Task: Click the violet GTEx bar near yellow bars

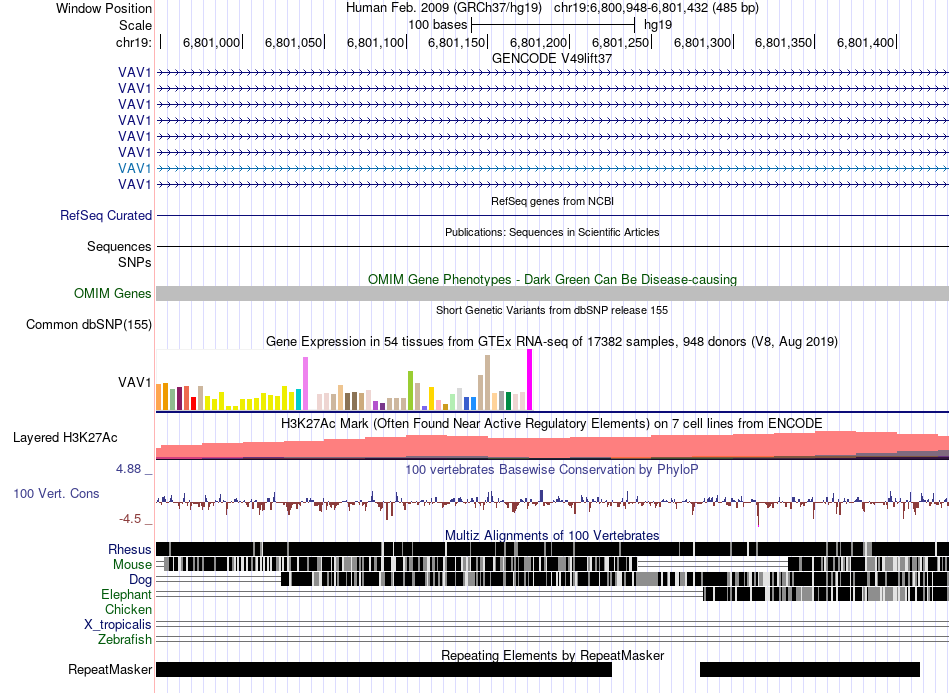Action: click(x=305, y=383)
